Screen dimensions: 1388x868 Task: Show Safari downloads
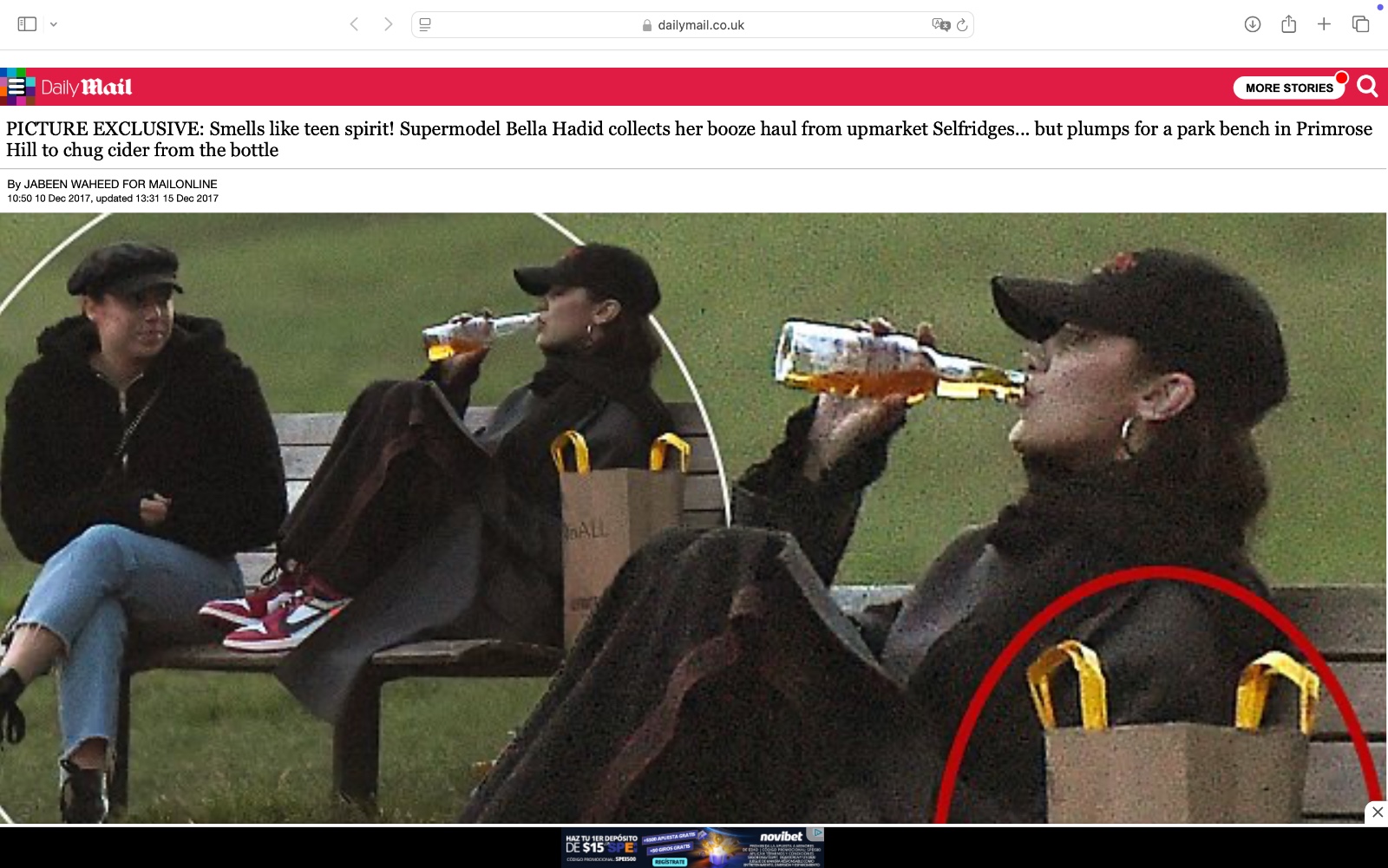(x=1252, y=24)
